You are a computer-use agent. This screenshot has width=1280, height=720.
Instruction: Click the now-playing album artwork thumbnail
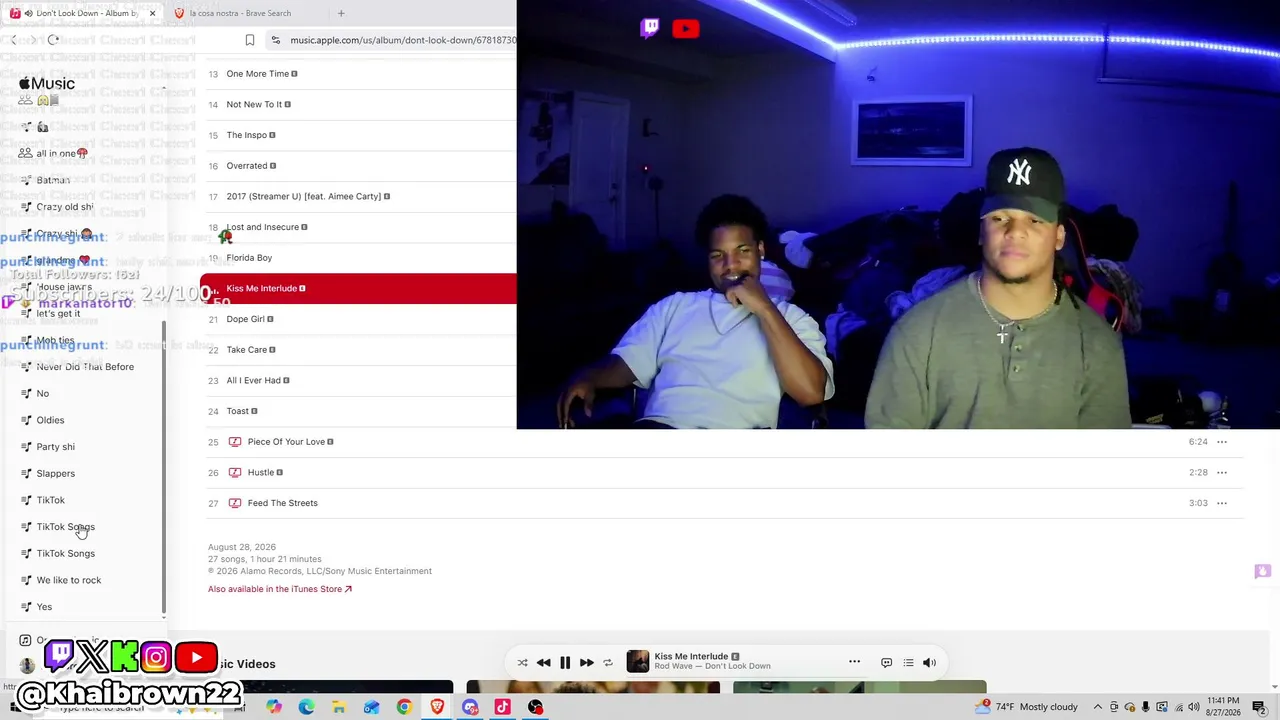[x=638, y=662]
